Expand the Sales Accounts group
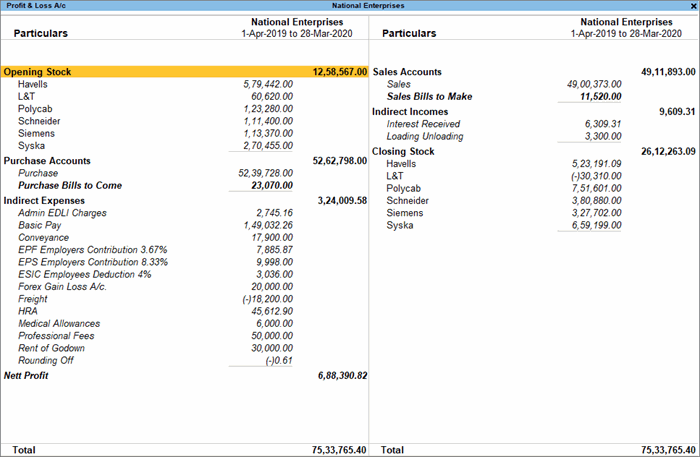The image size is (700, 457). click(407, 73)
